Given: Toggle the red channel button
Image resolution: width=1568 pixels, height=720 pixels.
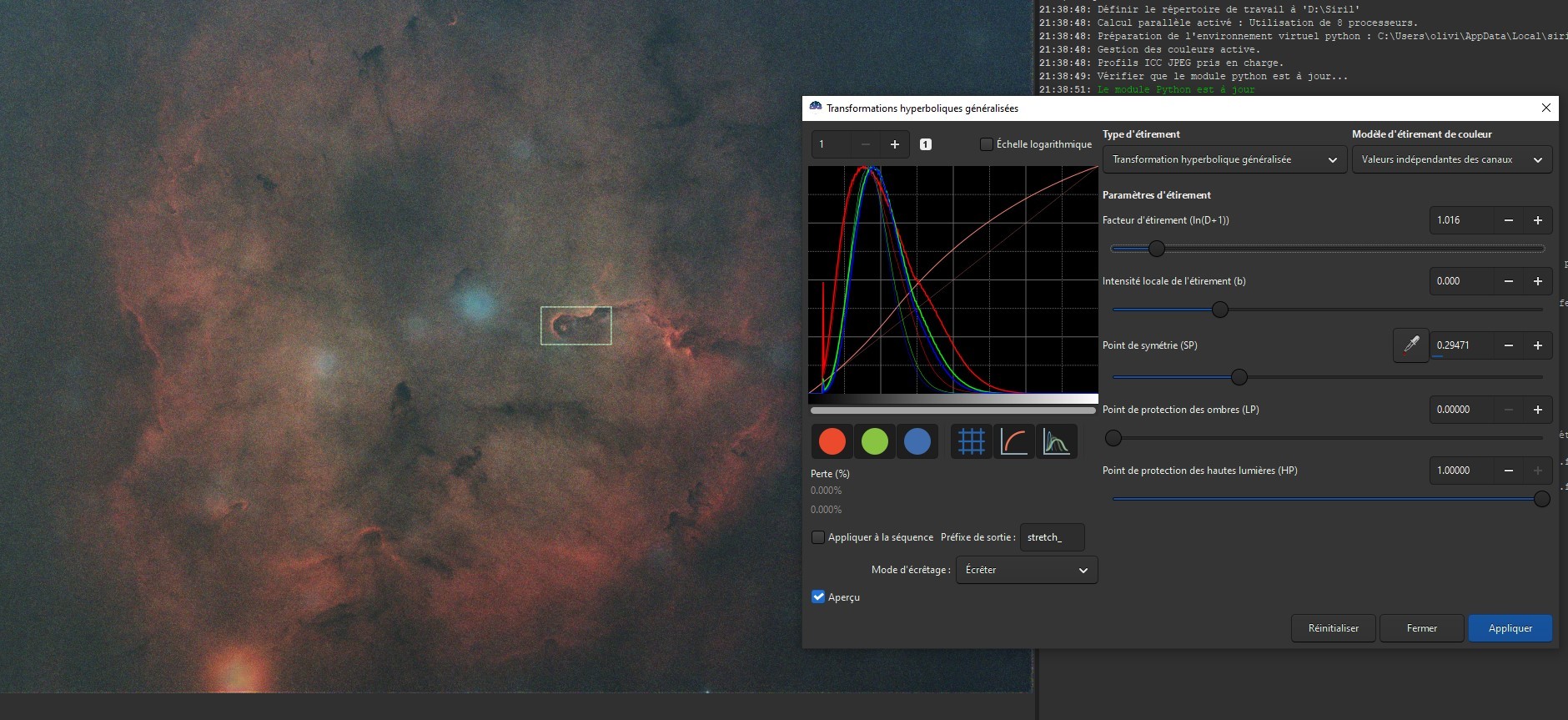Looking at the screenshot, I should pyautogui.click(x=832, y=441).
